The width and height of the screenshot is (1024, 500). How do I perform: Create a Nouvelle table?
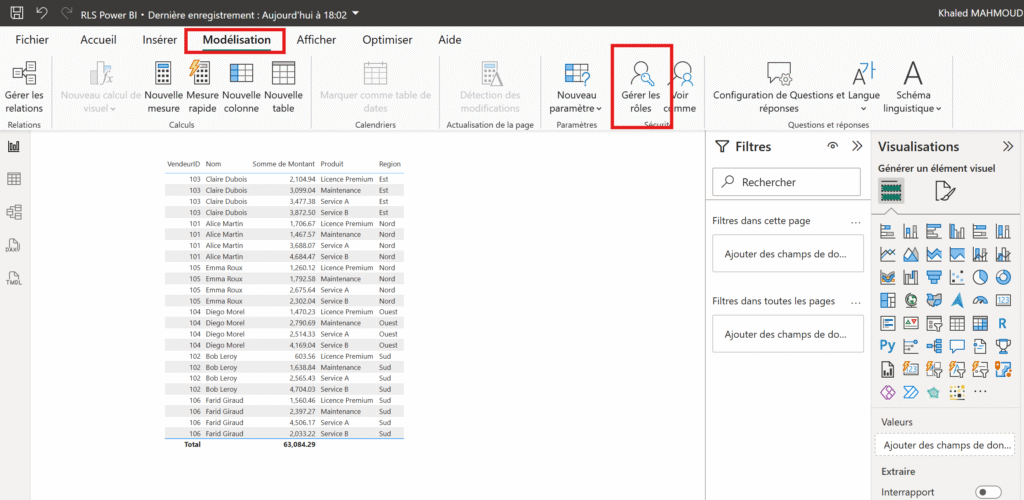click(x=283, y=87)
